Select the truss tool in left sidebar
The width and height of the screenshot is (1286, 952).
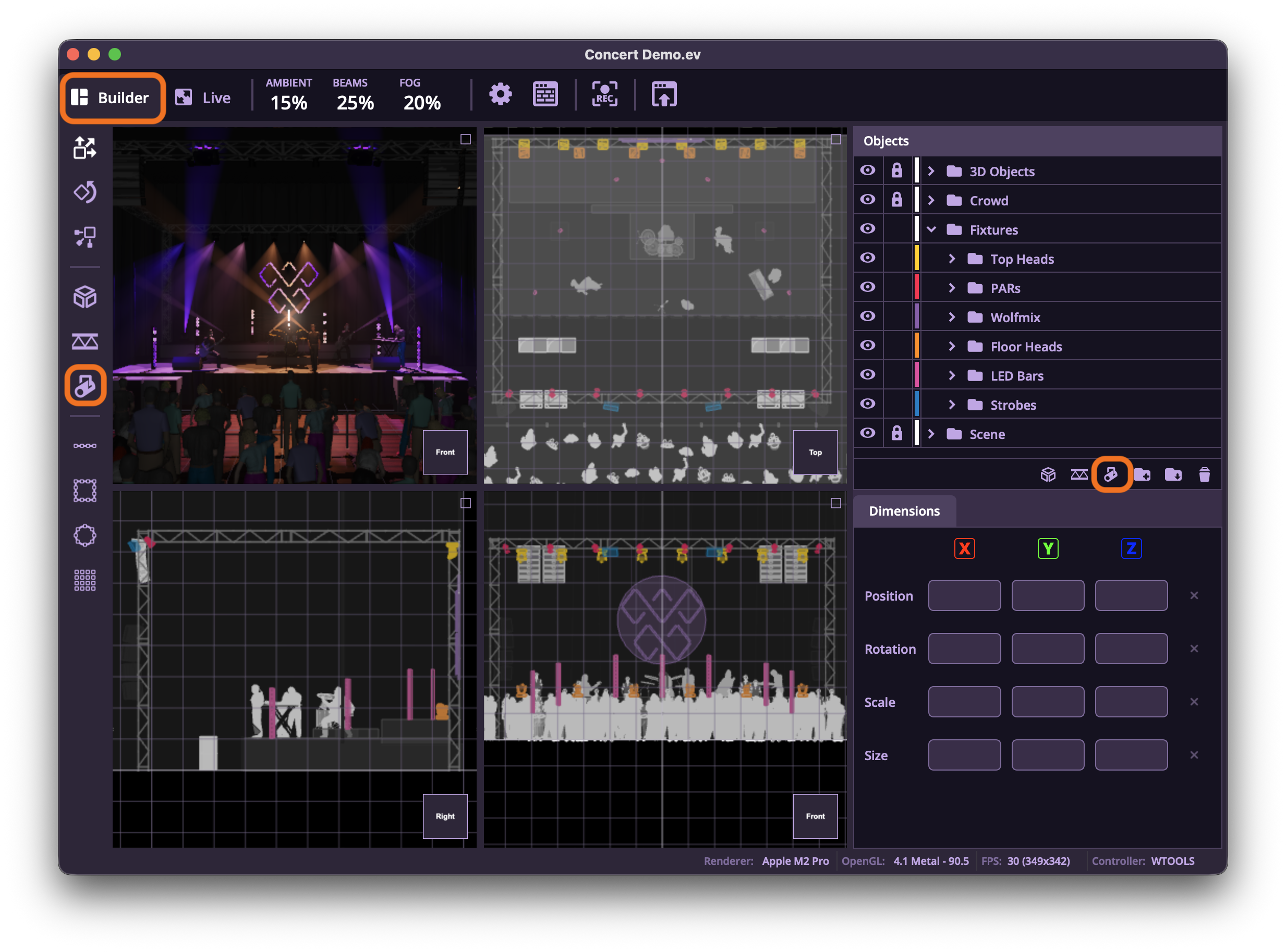point(84,341)
